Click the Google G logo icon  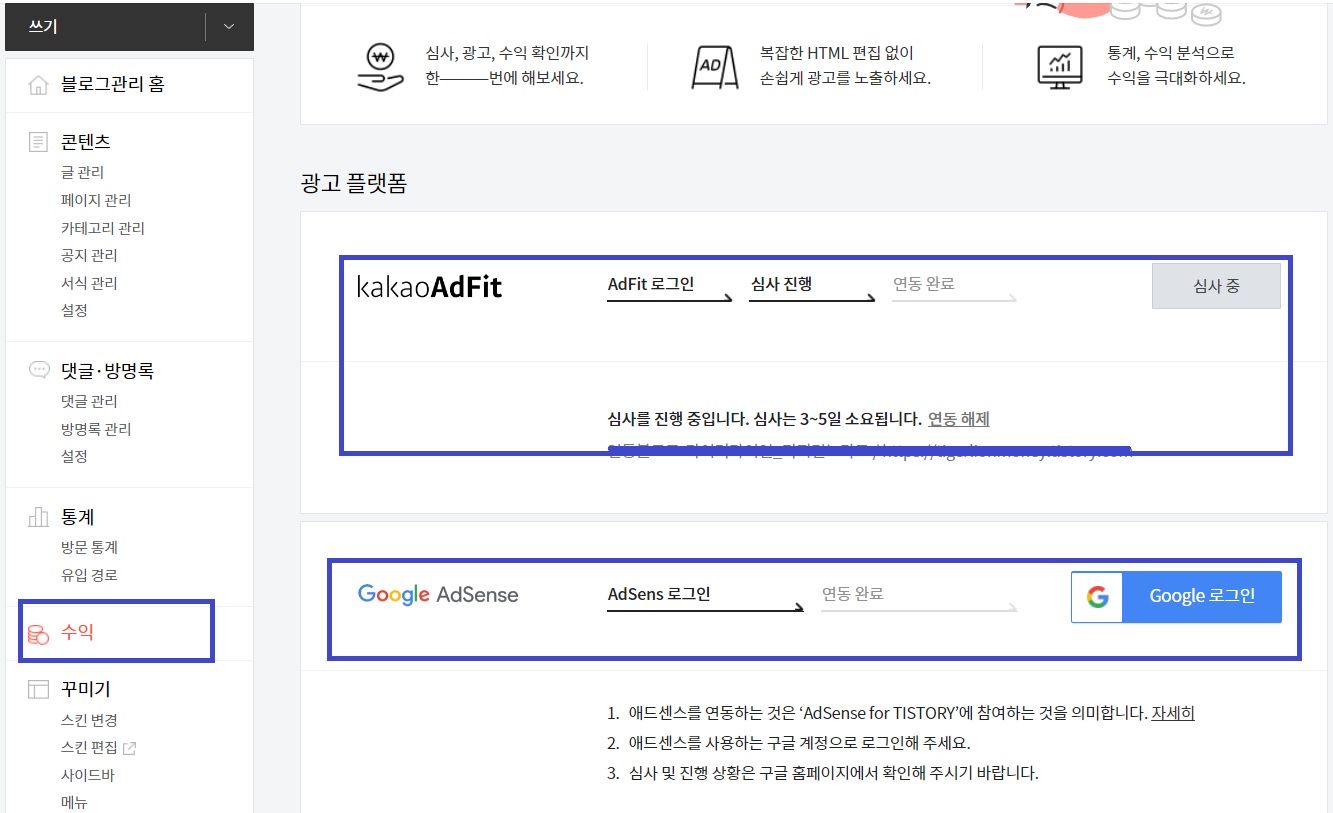pos(1097,597)
